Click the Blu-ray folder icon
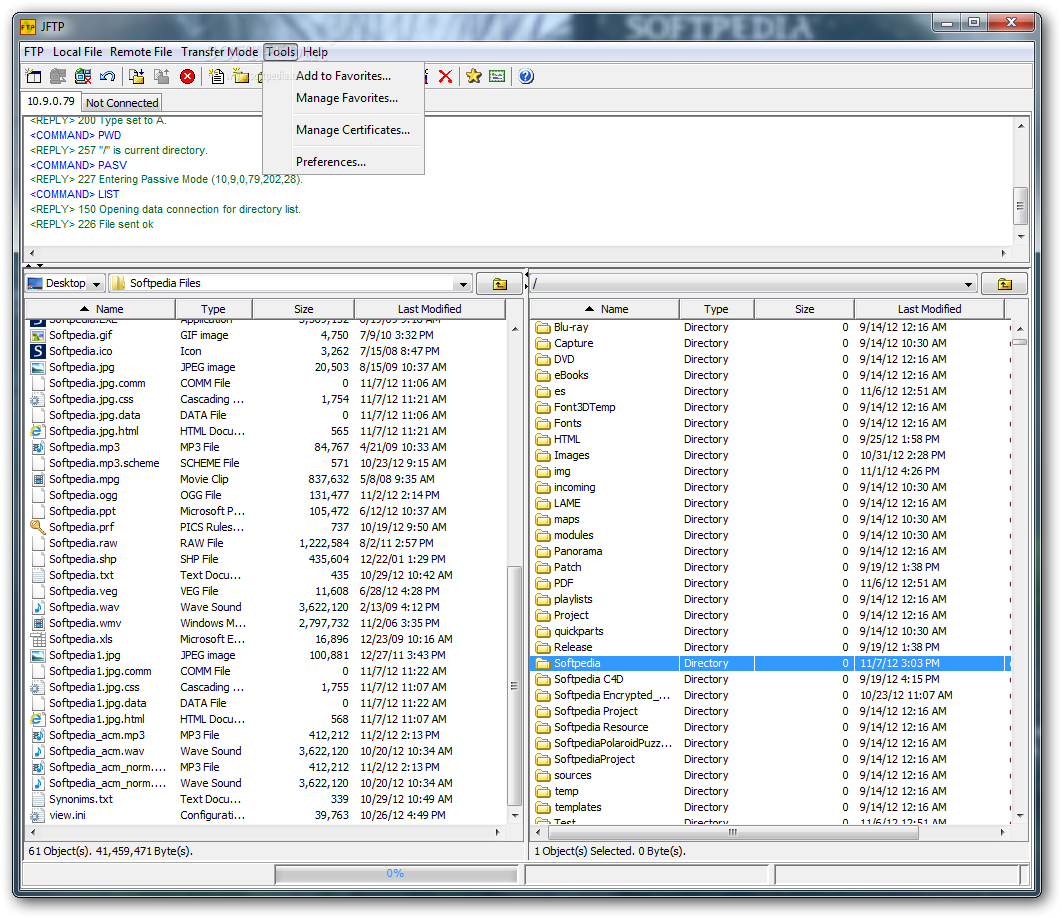Viewport: 1062px width, 918px height. coord(543,327)
